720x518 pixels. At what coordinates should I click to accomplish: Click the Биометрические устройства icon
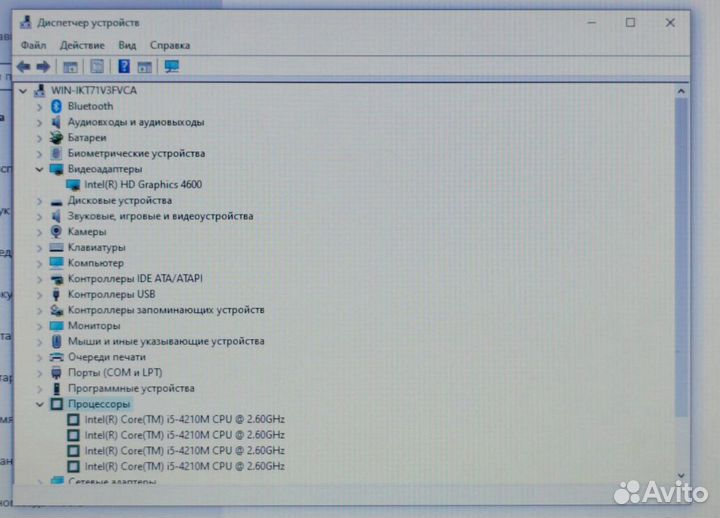56,154
